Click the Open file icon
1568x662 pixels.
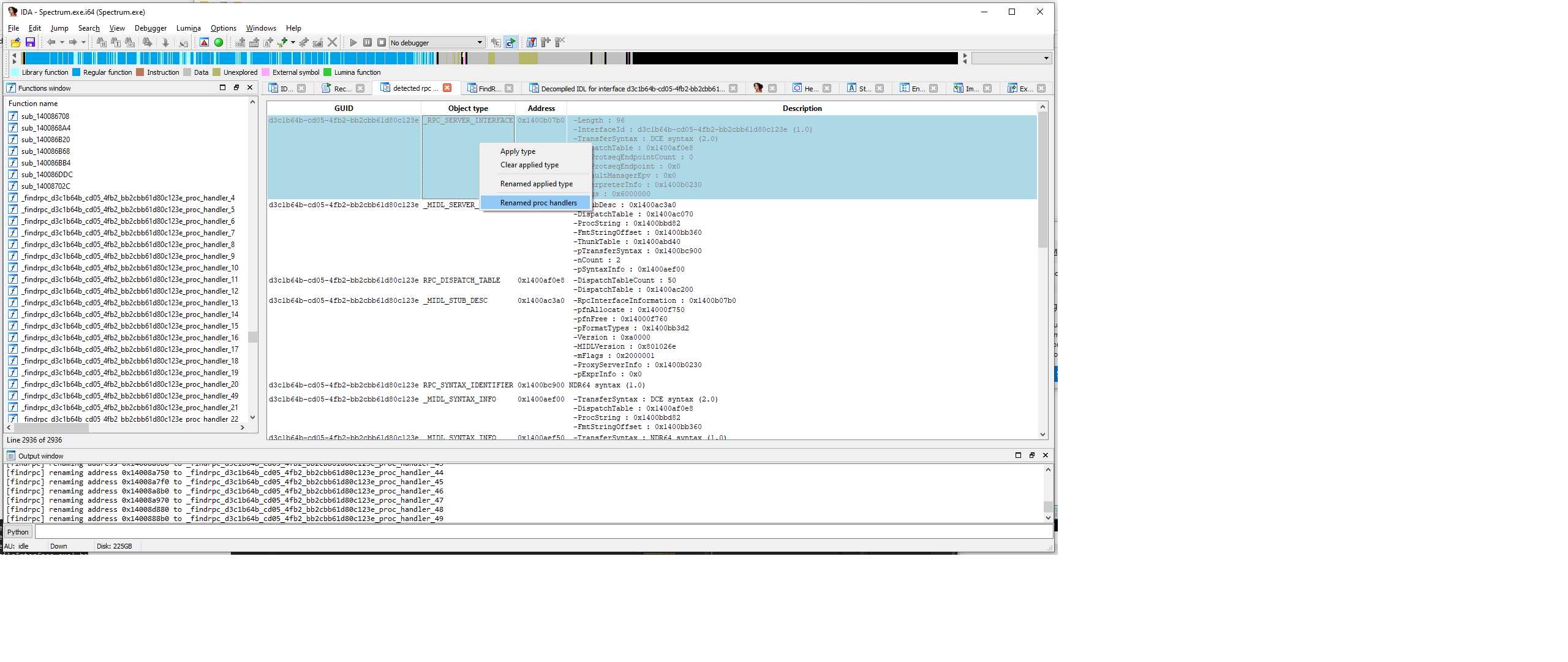pyautogui.click(x=16, y=42)
